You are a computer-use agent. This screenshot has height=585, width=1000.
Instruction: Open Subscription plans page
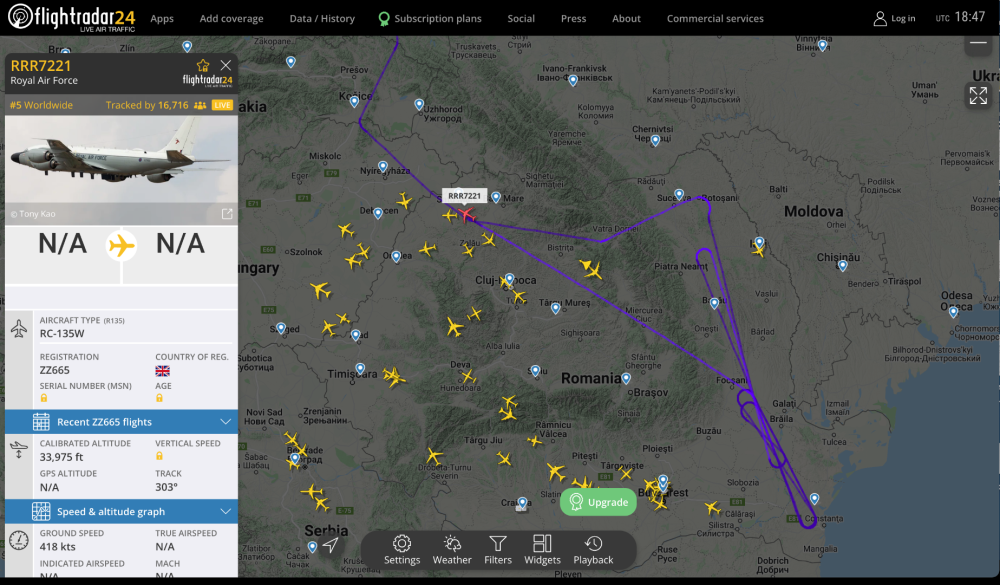429,18
